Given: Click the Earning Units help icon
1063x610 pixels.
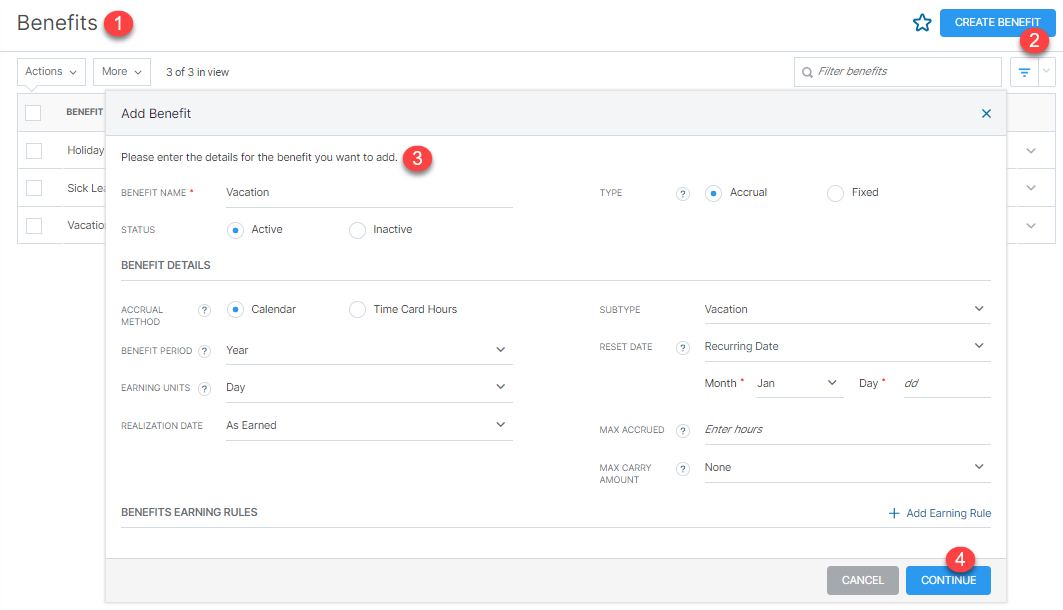Looking at the screenshot, I should tap(205, 389).
